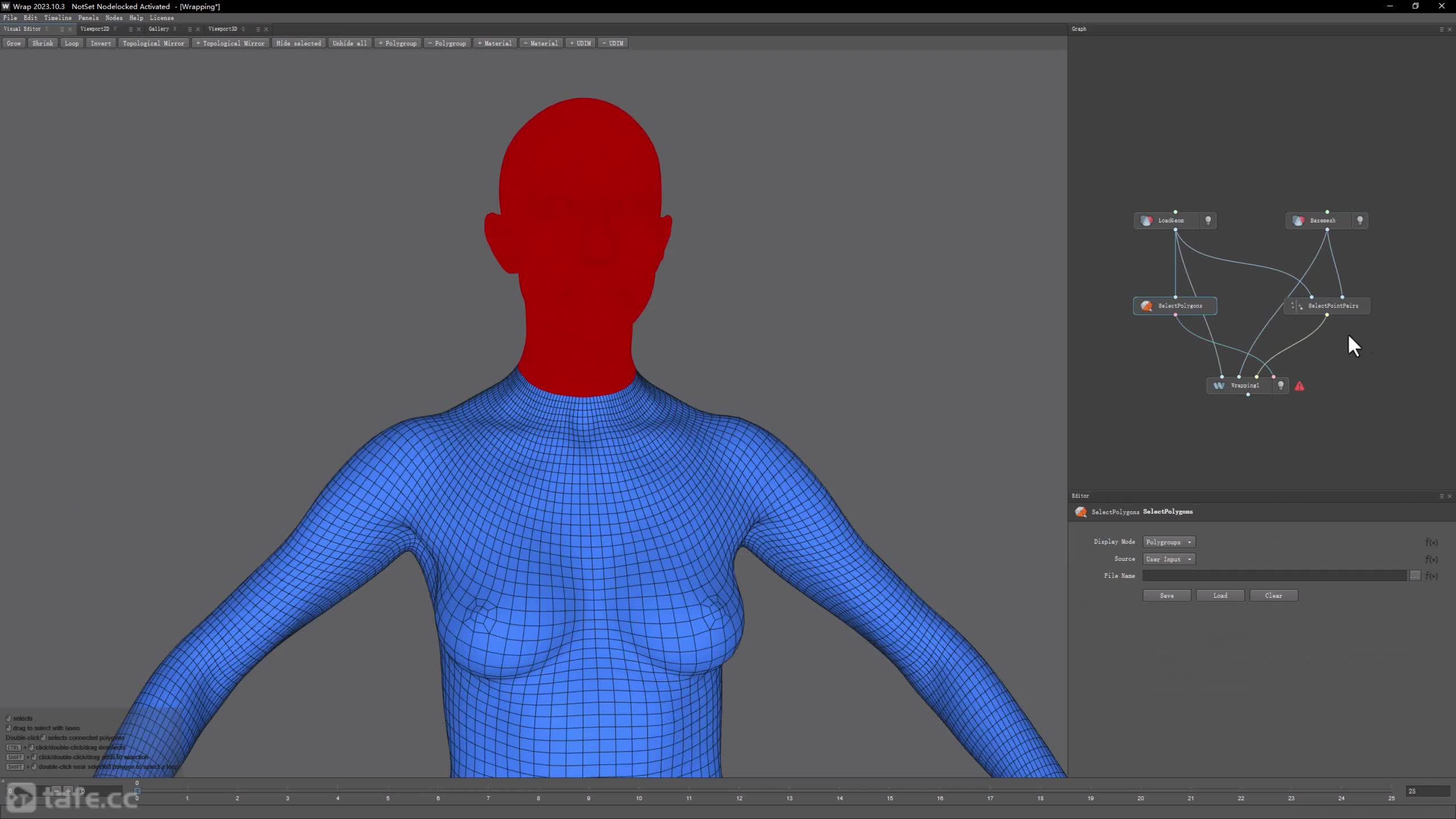Click the + UDIM button
Image resolution: width=1456 pixels, height=819 pixels.
[581, 43]
